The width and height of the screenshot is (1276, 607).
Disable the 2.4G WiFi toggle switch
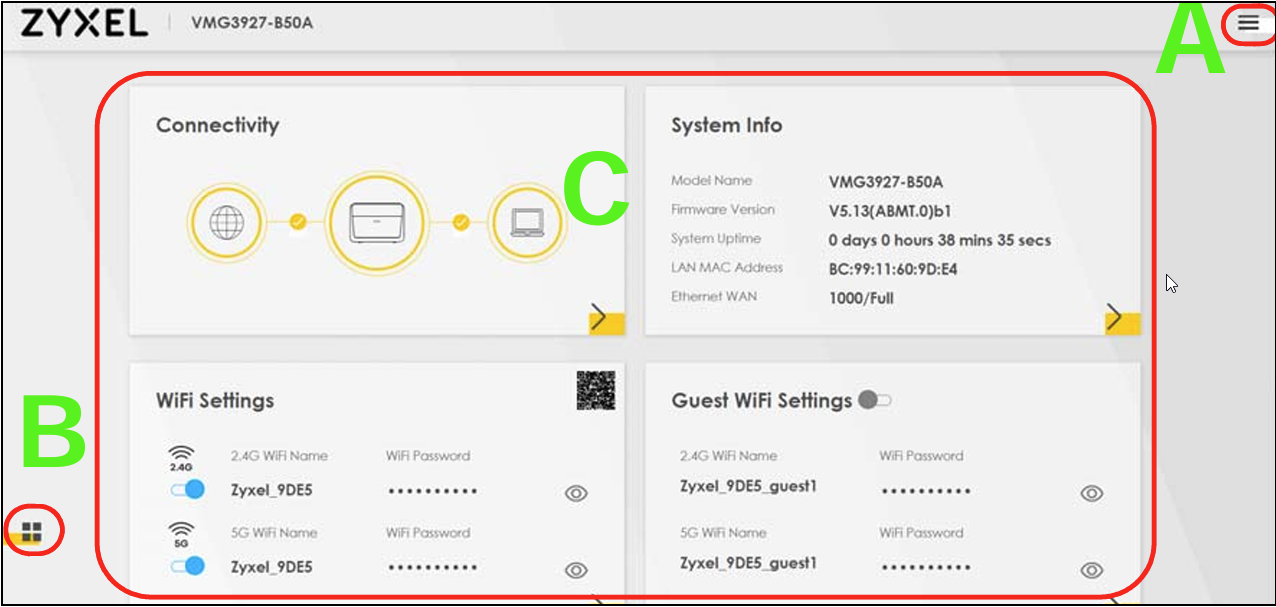(187, 490)
